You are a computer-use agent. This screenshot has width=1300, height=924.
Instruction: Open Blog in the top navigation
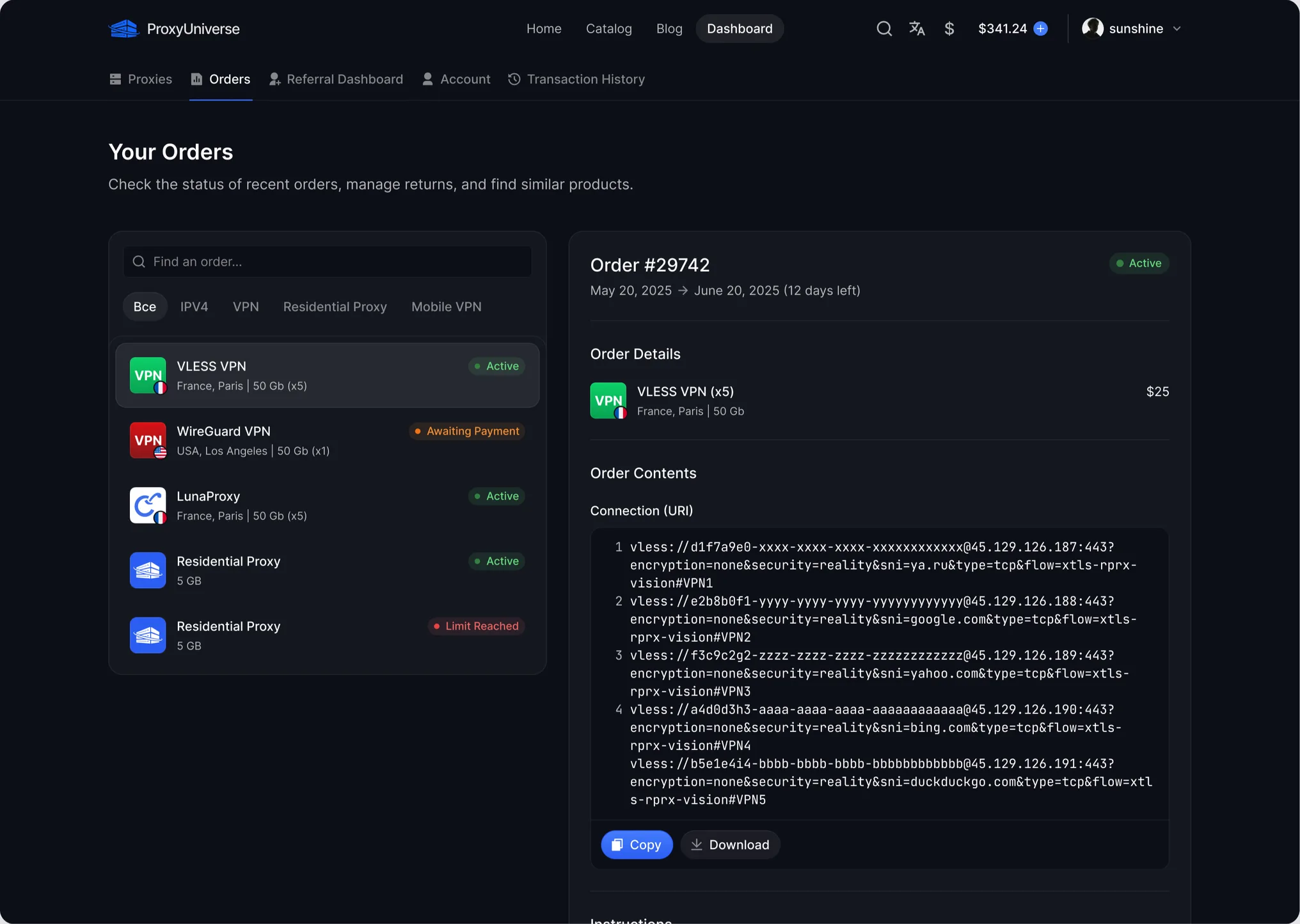point(669,29)
